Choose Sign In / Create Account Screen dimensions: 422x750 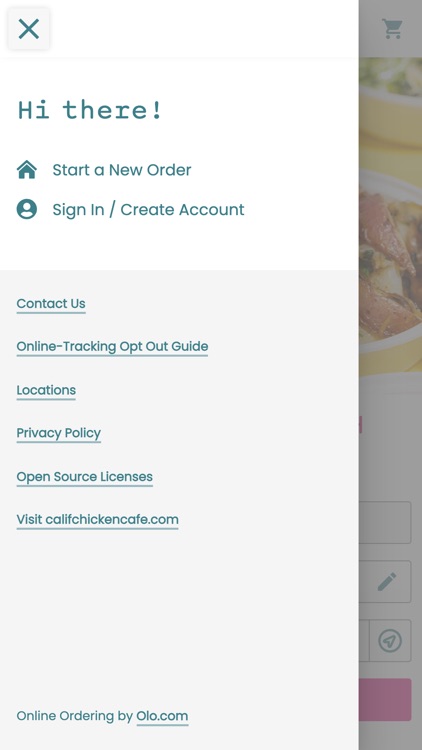coord(148,210)
